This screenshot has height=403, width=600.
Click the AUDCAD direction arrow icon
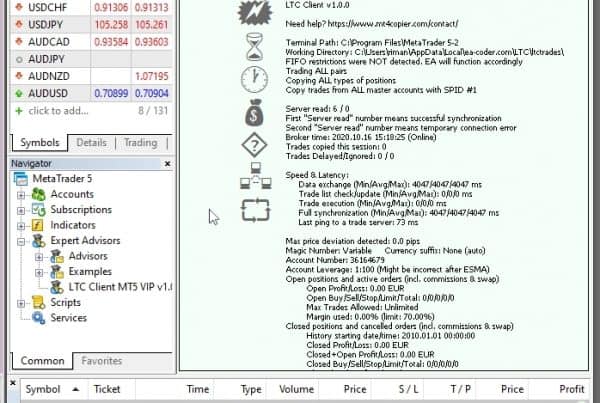19,42
